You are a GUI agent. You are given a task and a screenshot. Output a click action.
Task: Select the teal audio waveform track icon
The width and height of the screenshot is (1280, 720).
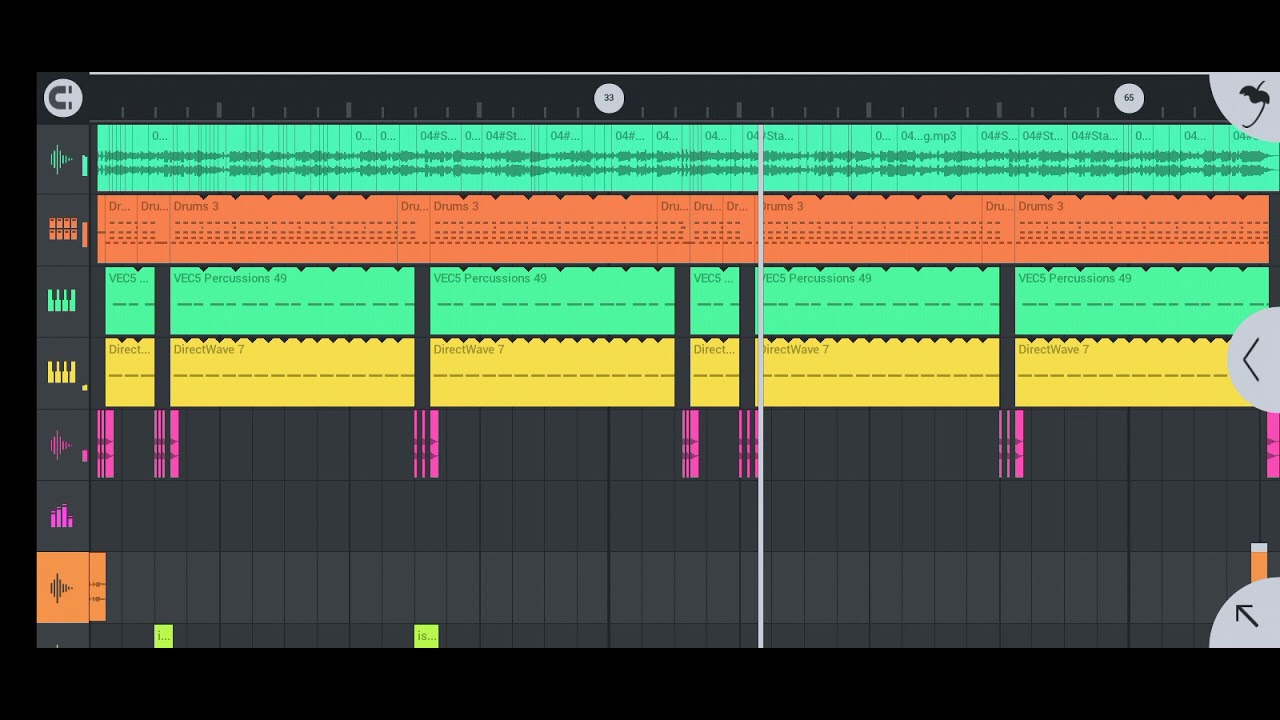62,160
